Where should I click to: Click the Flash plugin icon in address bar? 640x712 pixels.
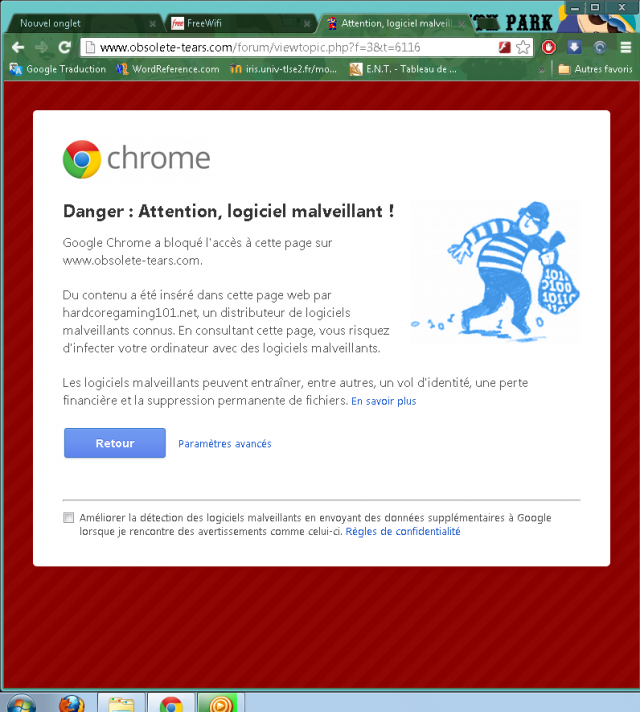[x=504, y=47]
